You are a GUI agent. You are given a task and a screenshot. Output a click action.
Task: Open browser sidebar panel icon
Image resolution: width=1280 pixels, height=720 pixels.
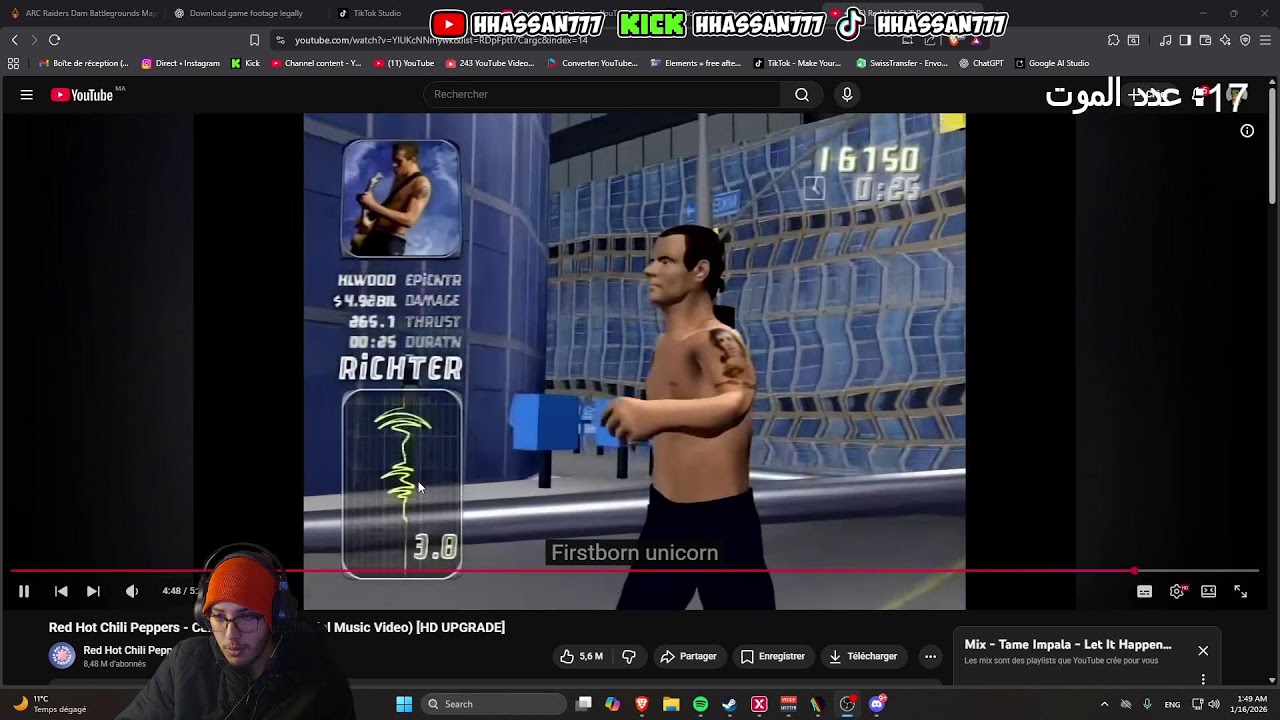click(x=1185, y=40)
